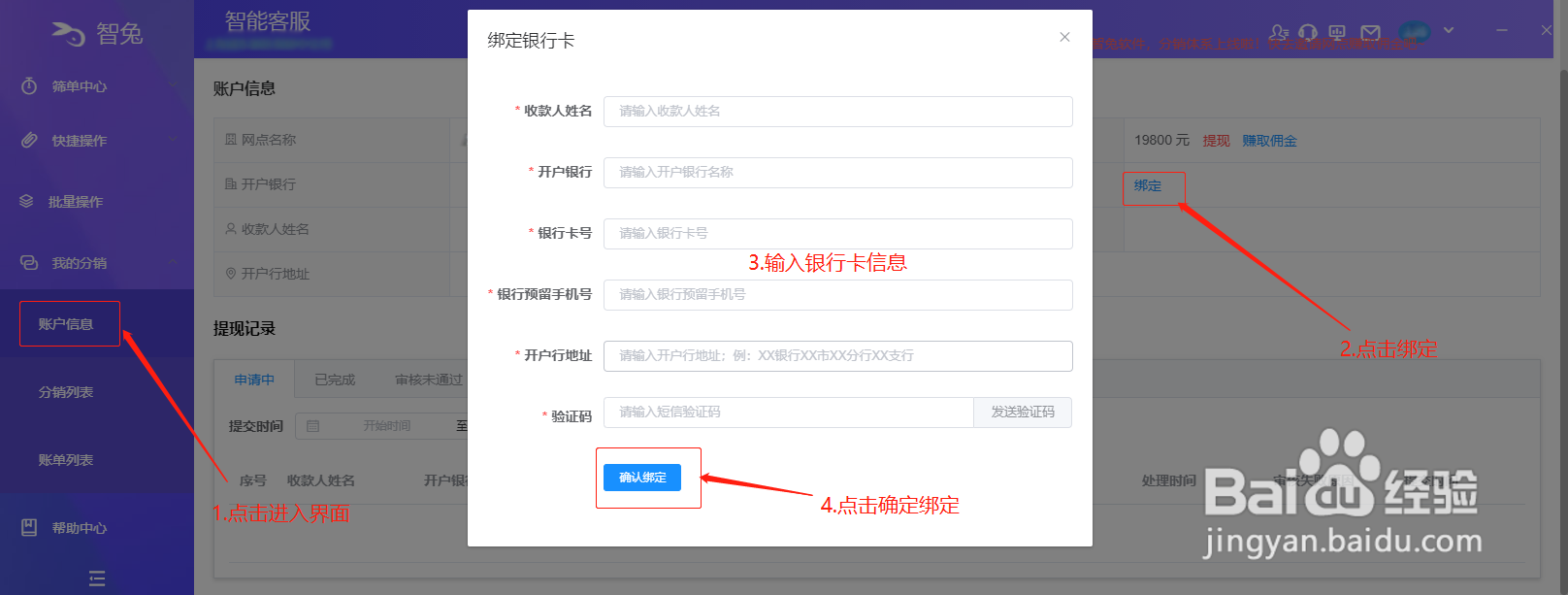The image size is (1568, 595).
Task: Focus the 短信验证码 input field
Action: (789, 413)
